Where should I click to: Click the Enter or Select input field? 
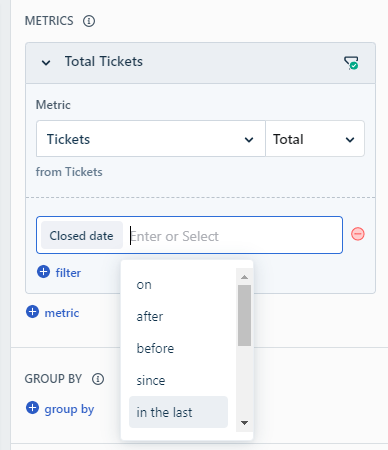(x=233, y=236)
